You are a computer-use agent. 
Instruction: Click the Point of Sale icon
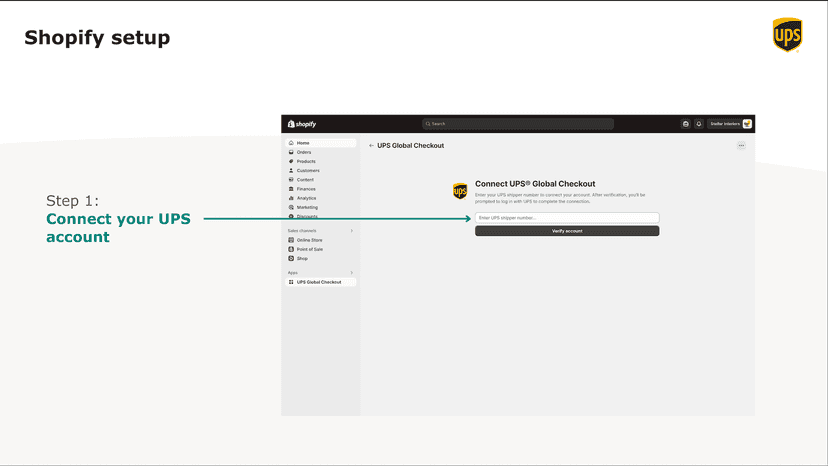tap(291, 249)
